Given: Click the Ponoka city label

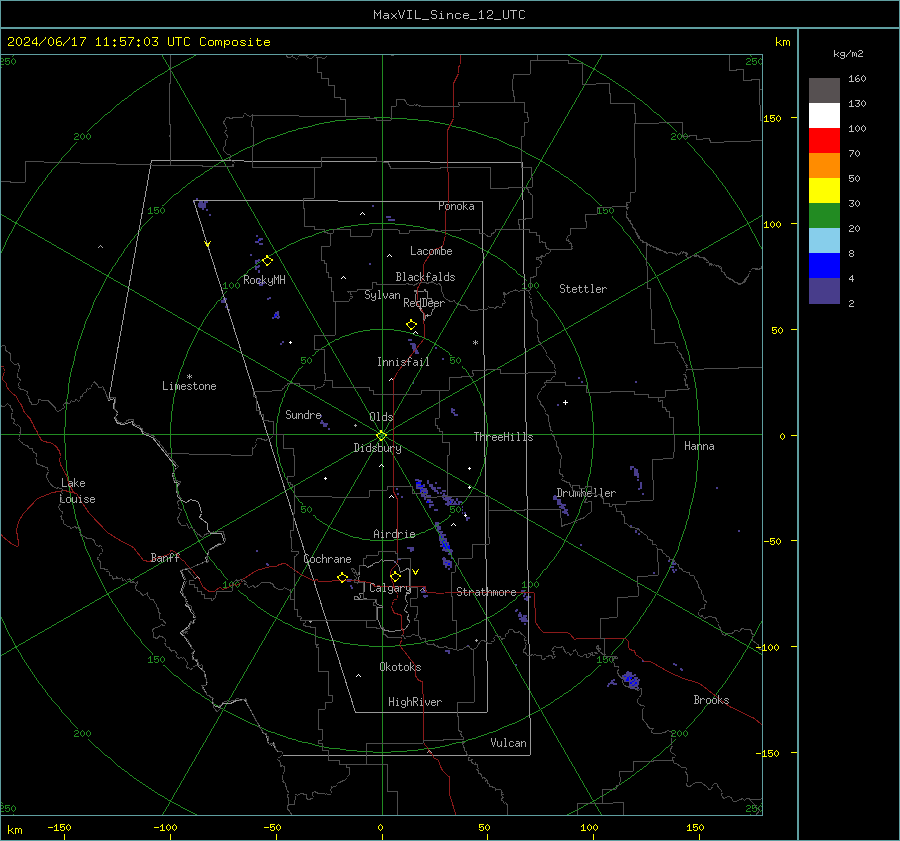Looking at the screenshot, I should tap(456, 206).
